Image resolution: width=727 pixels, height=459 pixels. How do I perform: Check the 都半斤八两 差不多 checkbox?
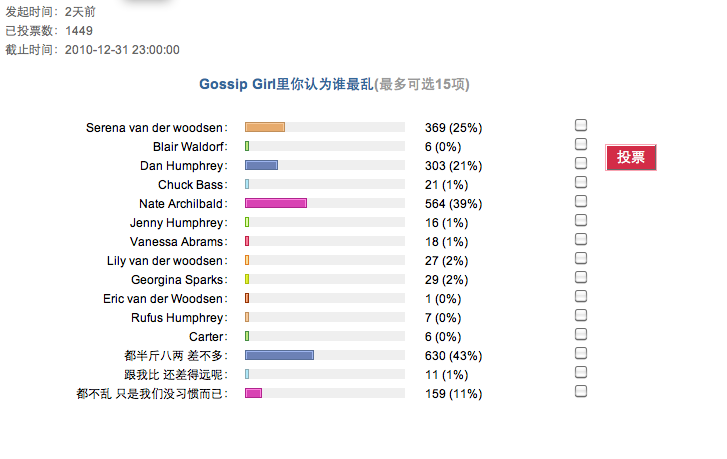pyautogui.click(x=580, y=353)
